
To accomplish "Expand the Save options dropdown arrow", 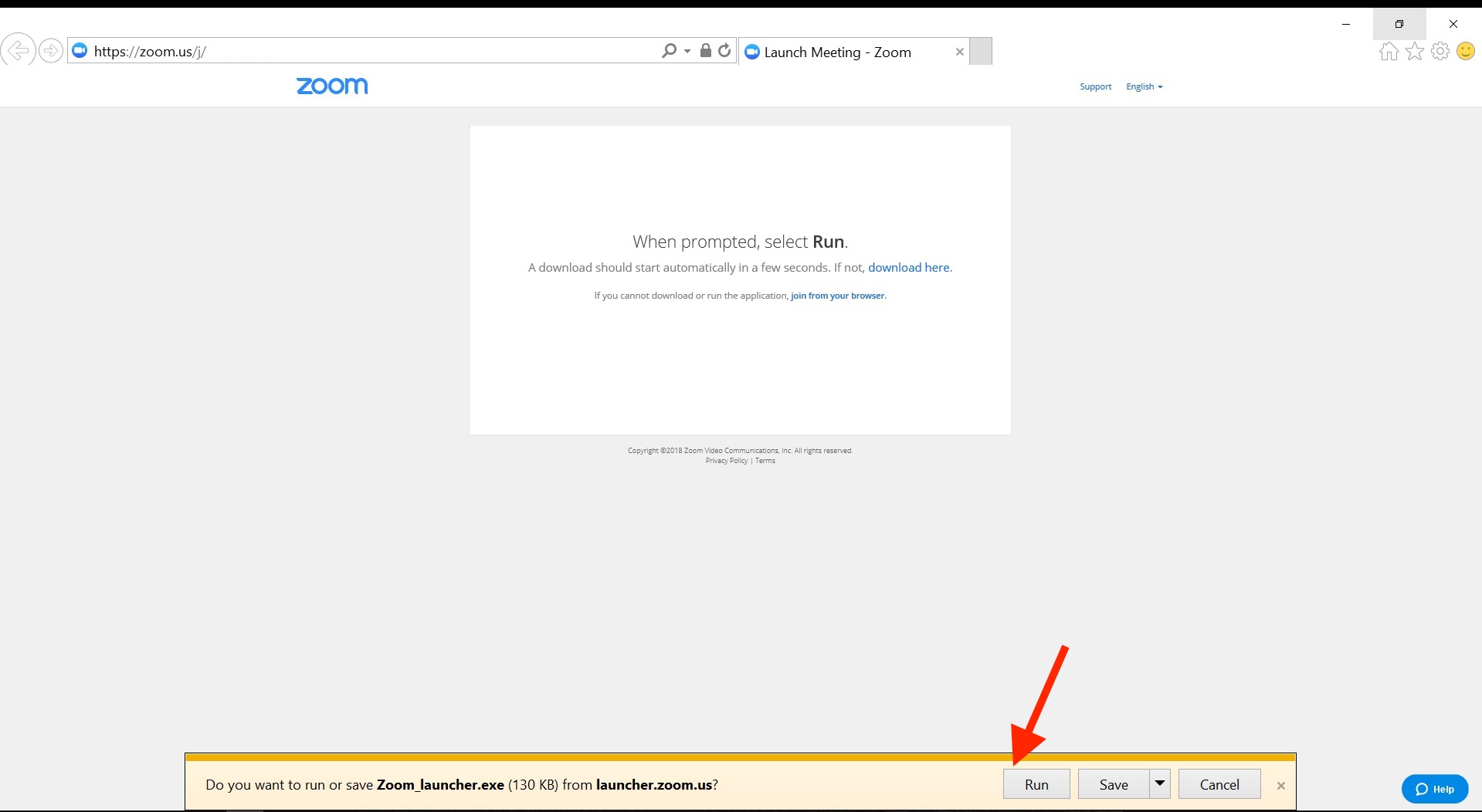I will tap(1160, 784).
